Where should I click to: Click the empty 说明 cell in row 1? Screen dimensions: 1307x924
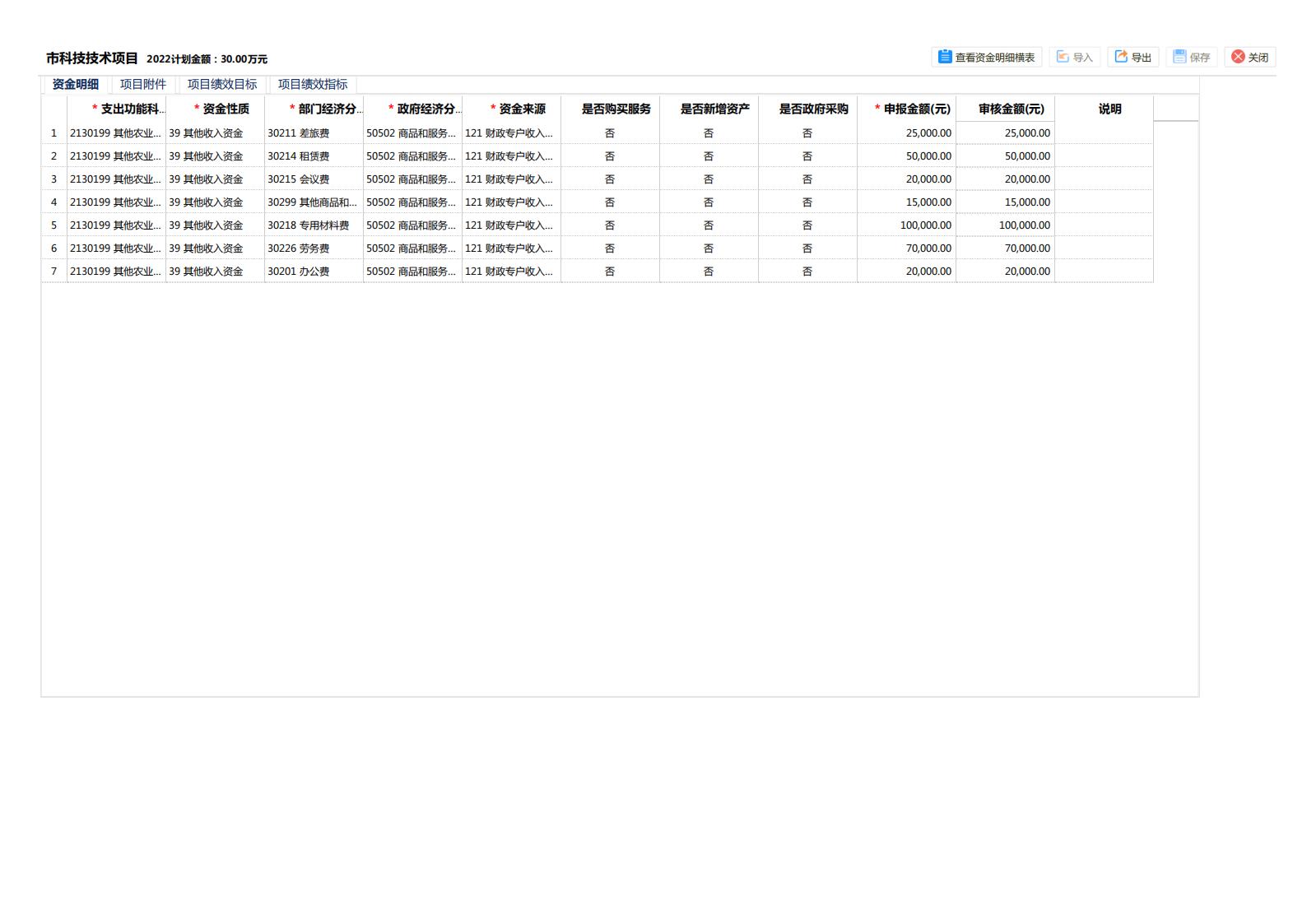tap(1104, 132)
